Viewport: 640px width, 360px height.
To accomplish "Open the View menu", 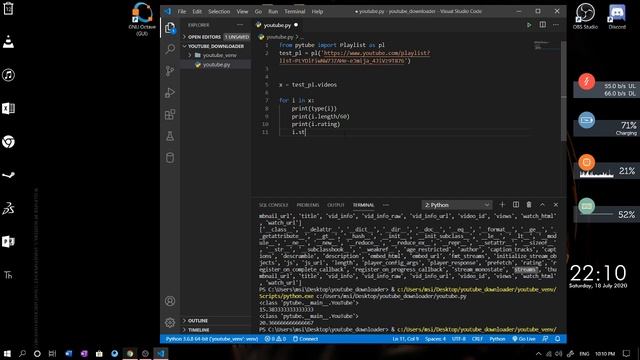I will [242, 11].
